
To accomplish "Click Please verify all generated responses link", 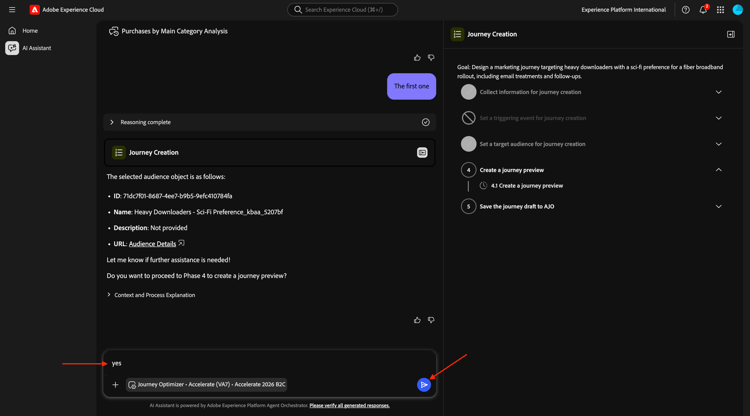I will (x=349, y=405).
